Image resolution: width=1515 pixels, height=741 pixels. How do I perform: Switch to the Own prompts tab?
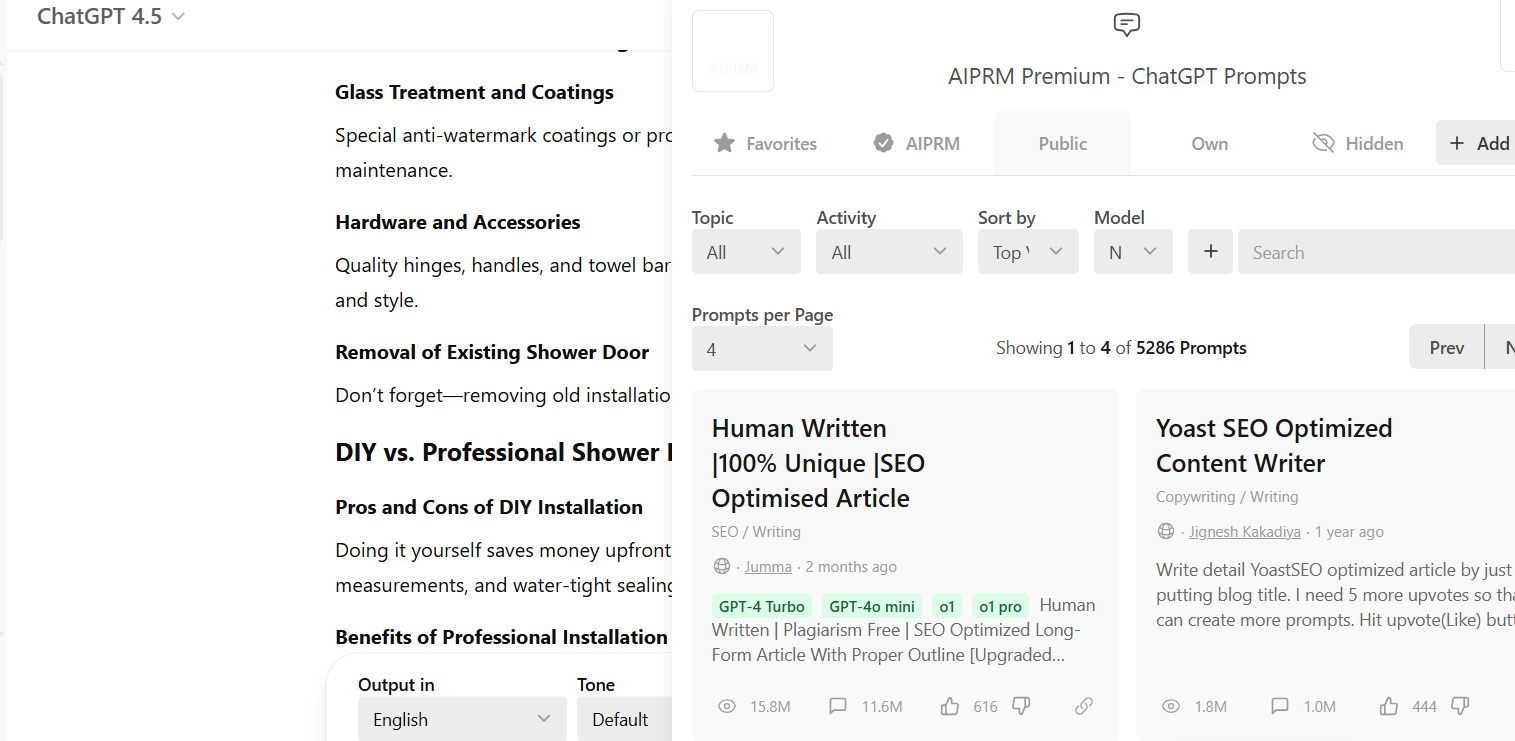tap(1209, 144)
